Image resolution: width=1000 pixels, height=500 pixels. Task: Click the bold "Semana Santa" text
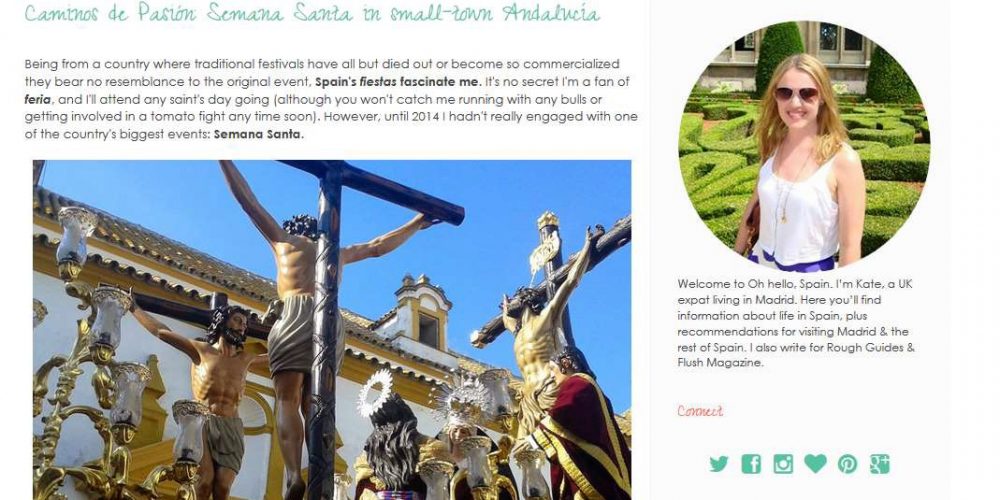(258, 135)
